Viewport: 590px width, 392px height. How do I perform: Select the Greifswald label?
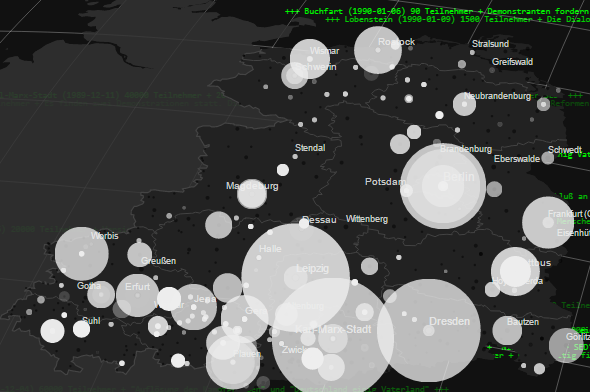pos(512,62)
